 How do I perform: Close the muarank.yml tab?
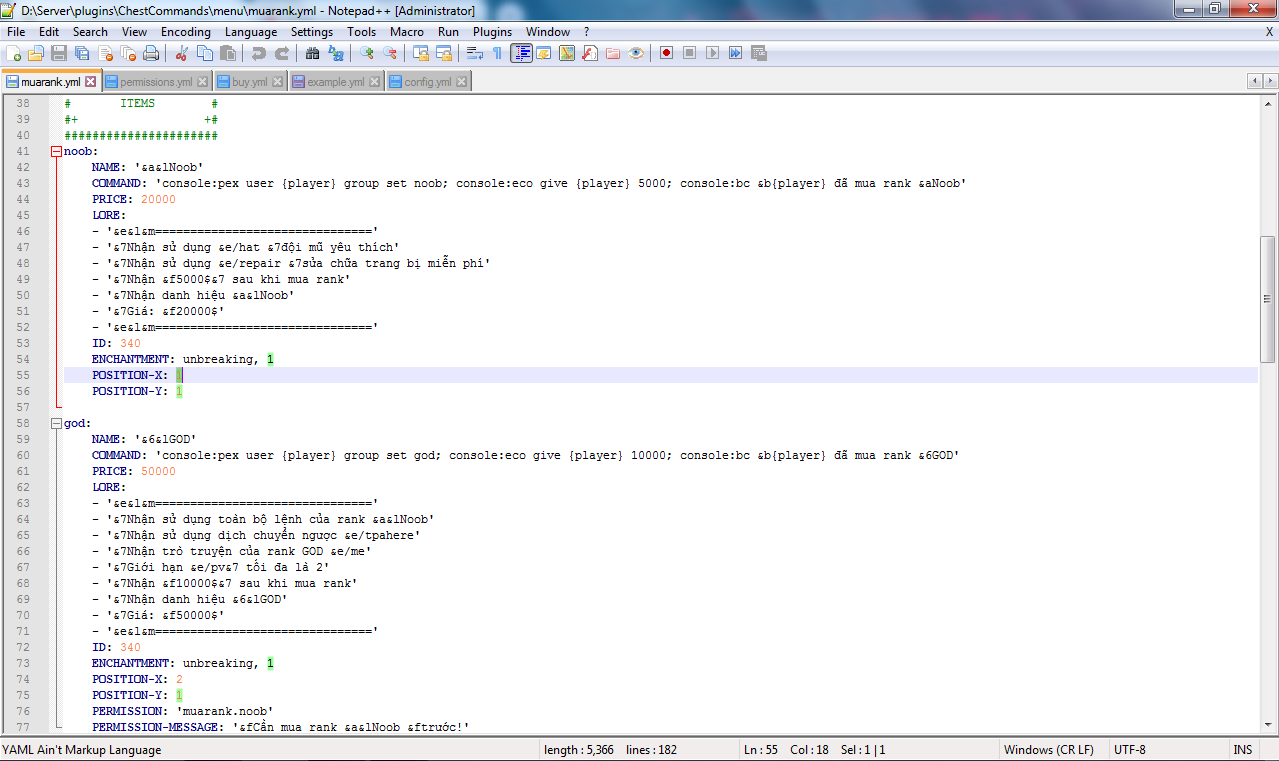coord(90,82)
